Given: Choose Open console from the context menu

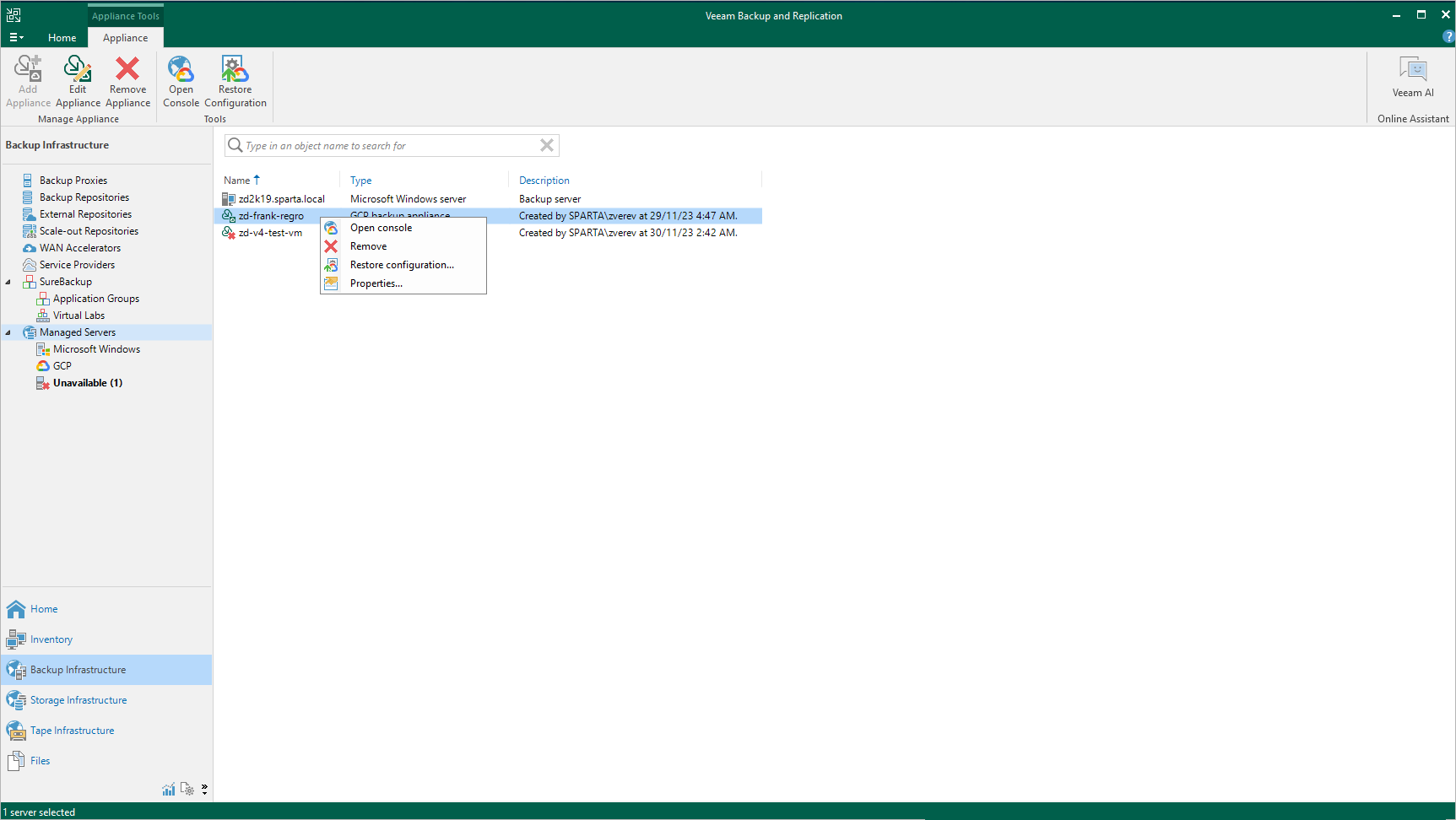Looking at the screenshot, I should tap(403, 228).
